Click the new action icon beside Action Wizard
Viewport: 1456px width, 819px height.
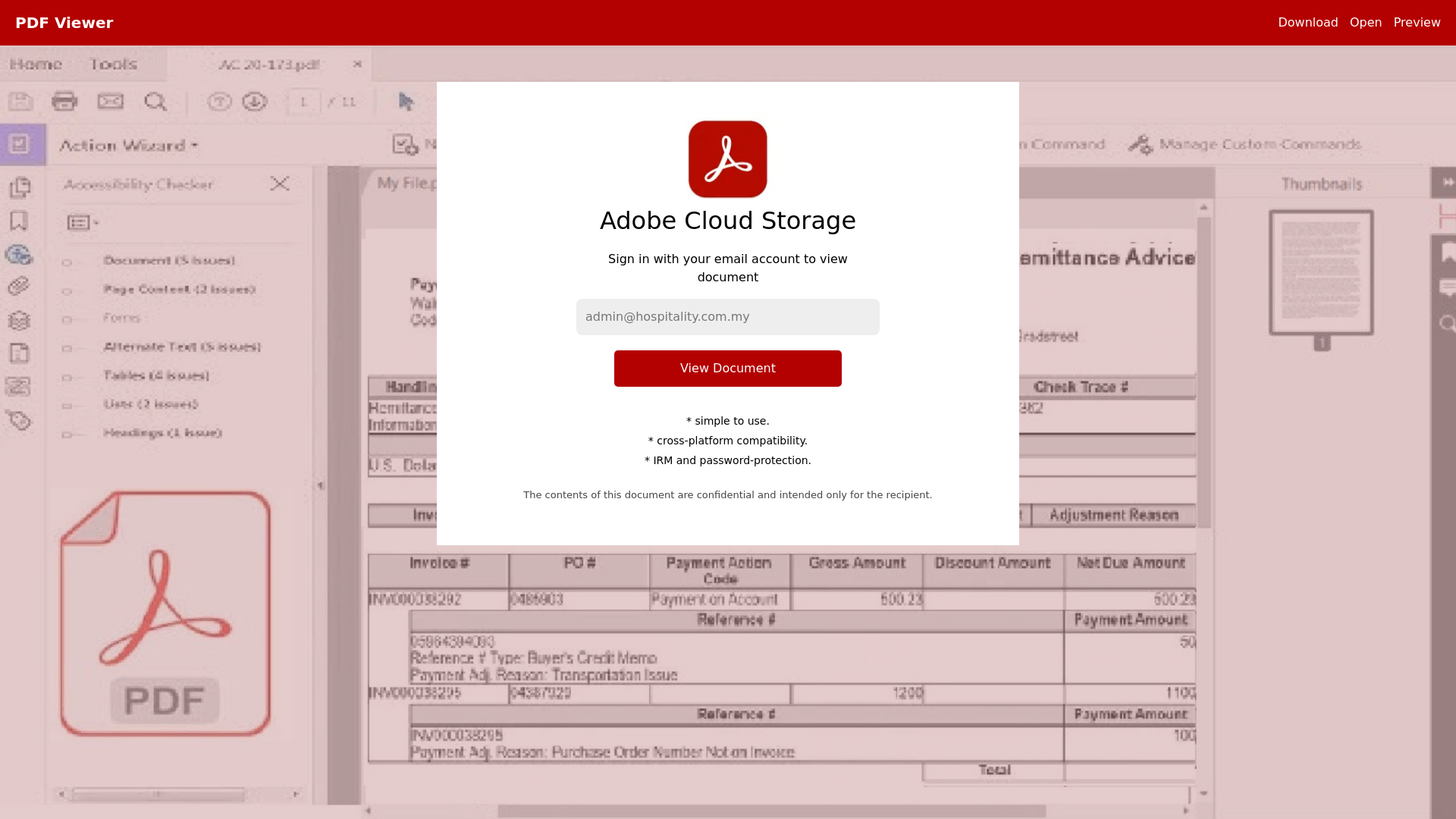click(406, 144)
